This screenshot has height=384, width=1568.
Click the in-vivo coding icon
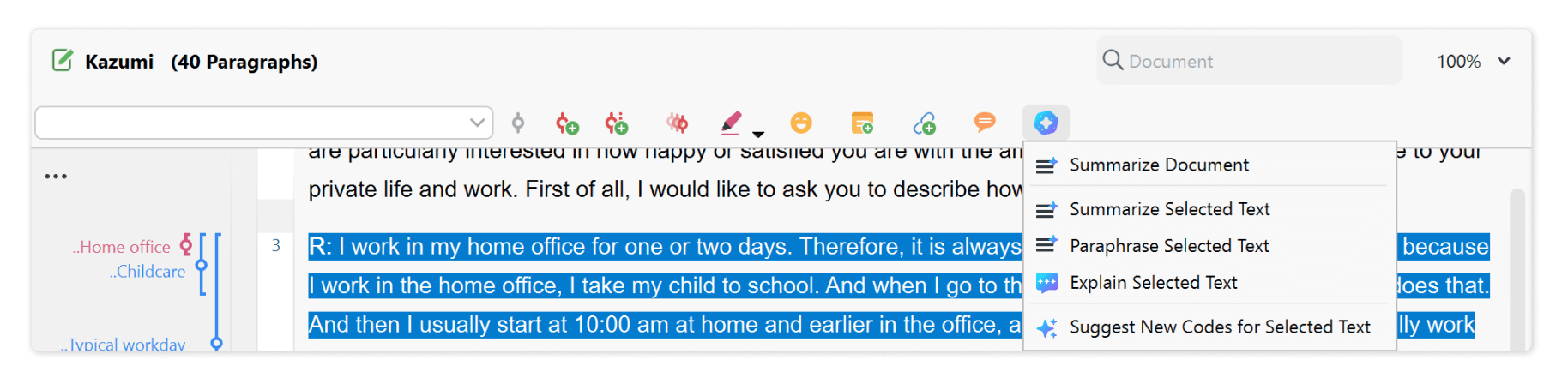[x=617, y=123]
